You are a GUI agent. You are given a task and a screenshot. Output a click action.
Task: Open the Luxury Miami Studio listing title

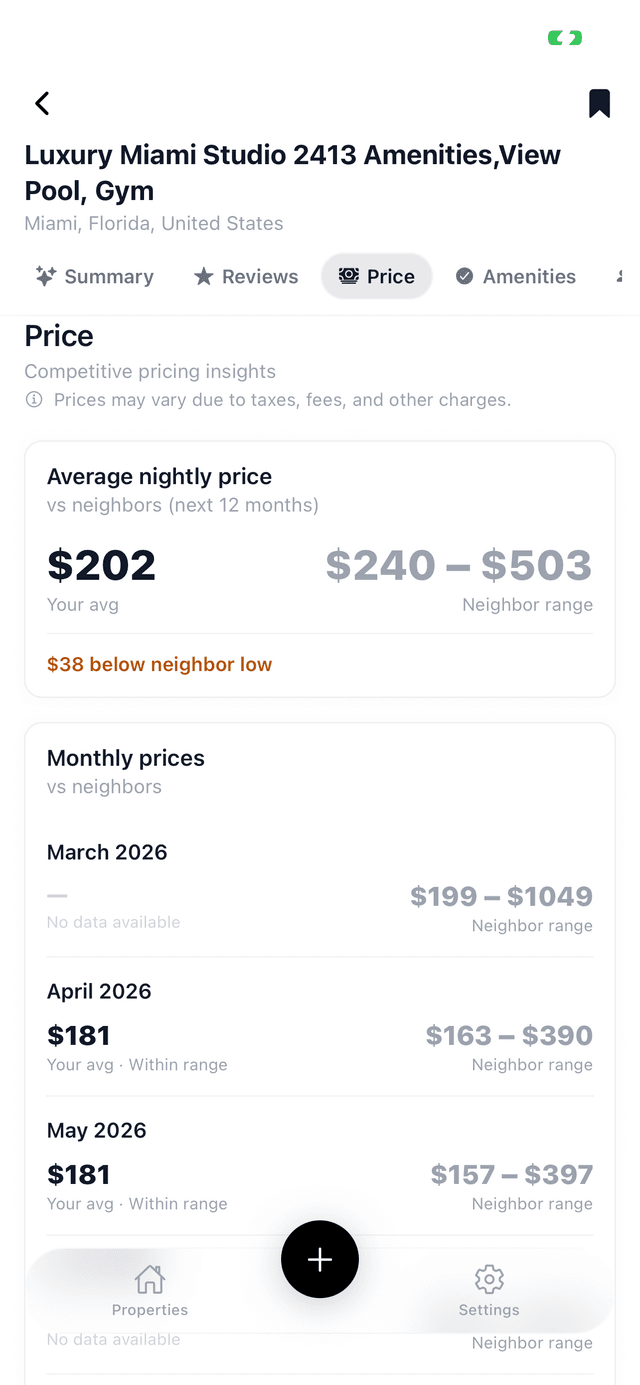click(294, 172)
